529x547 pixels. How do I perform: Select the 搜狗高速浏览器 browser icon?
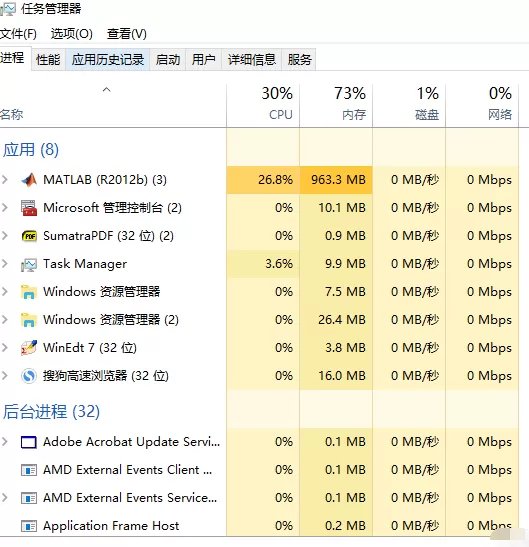[29, 376]
